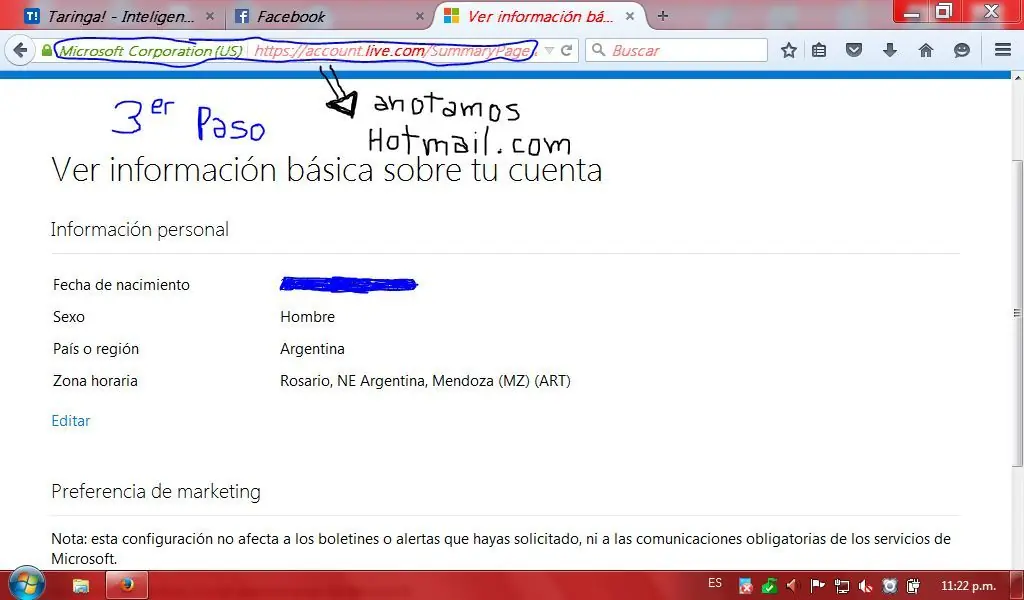Select the 'Ver información bá...' tab
The width and height of the screenshot is (1024, 600).
[539, 16]
